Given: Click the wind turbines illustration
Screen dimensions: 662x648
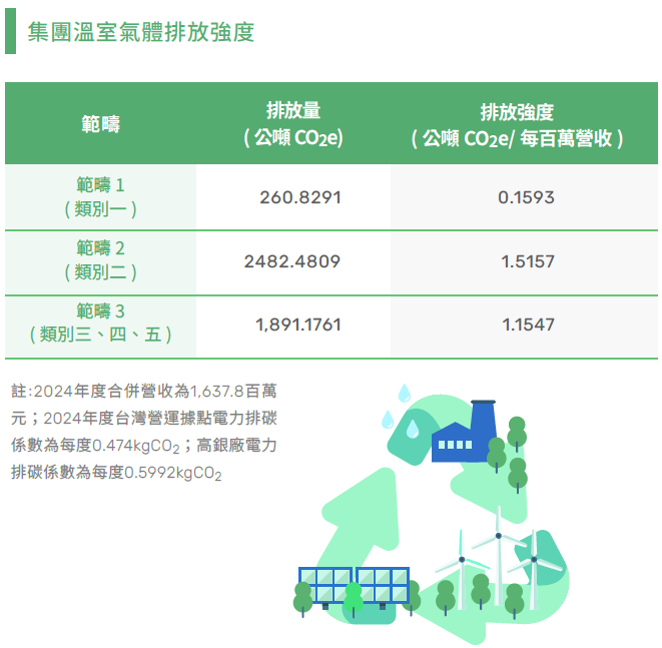Looking at the screenshot, I should click(x=497, y=555).
